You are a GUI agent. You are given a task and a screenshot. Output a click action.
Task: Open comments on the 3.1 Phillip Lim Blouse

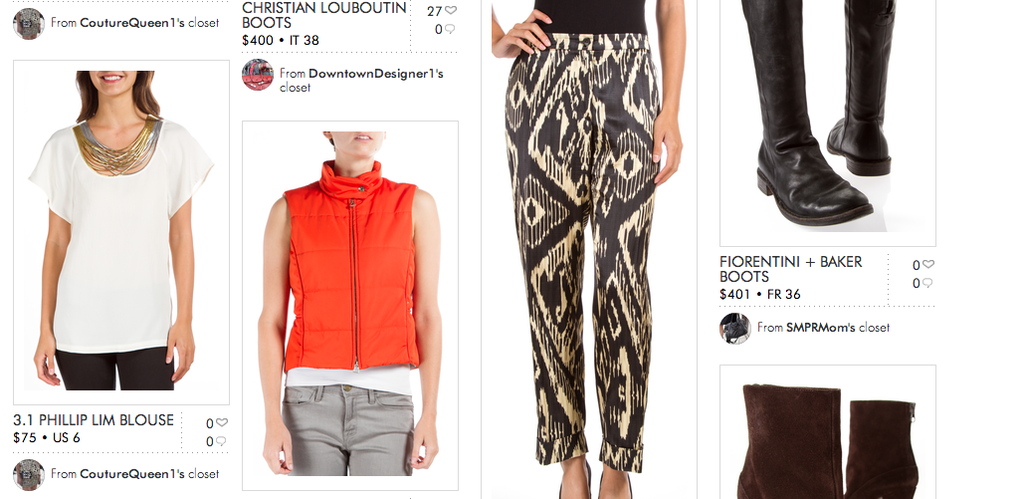(x=221, y=441)
